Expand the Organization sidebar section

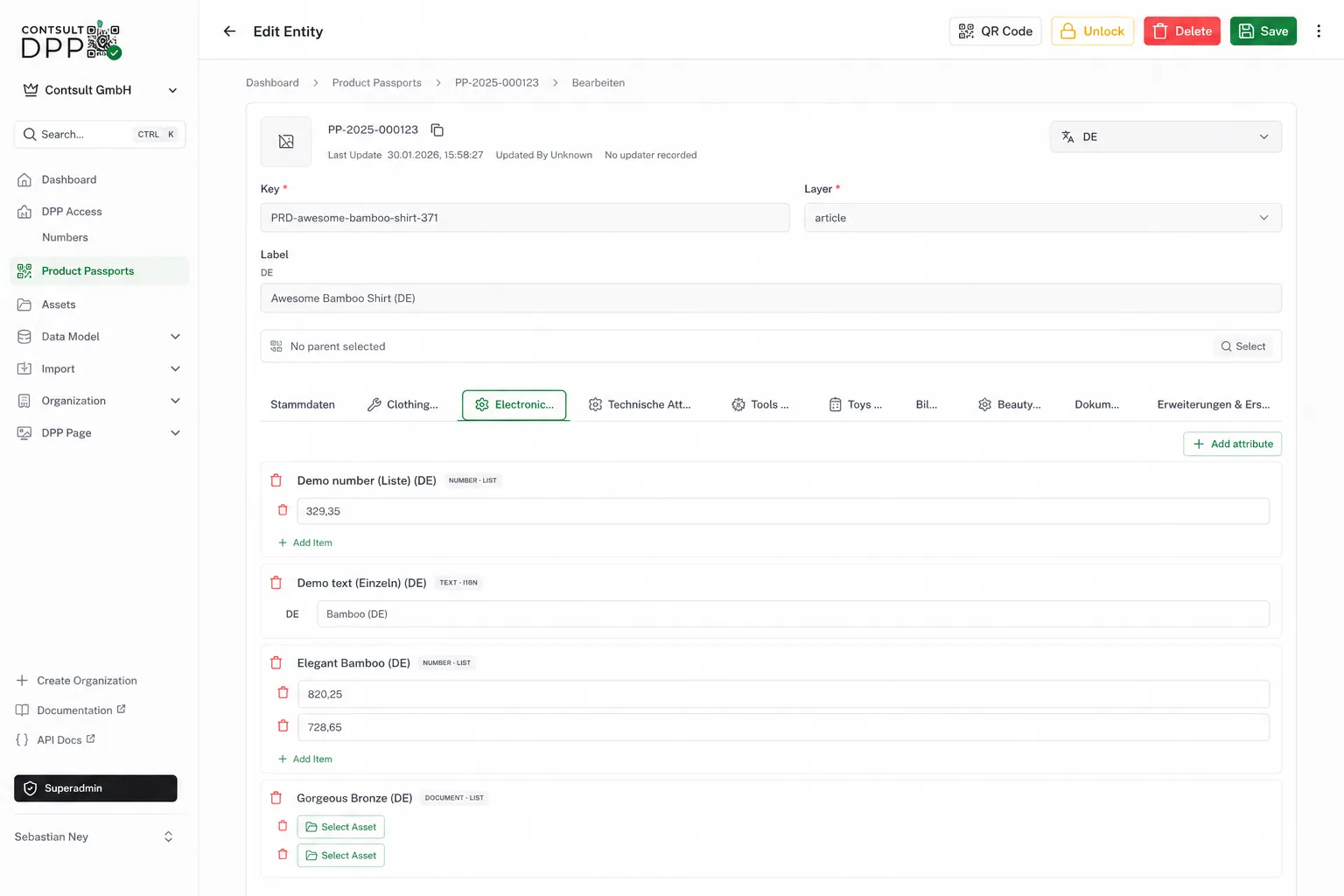click(x=99, y=401)
